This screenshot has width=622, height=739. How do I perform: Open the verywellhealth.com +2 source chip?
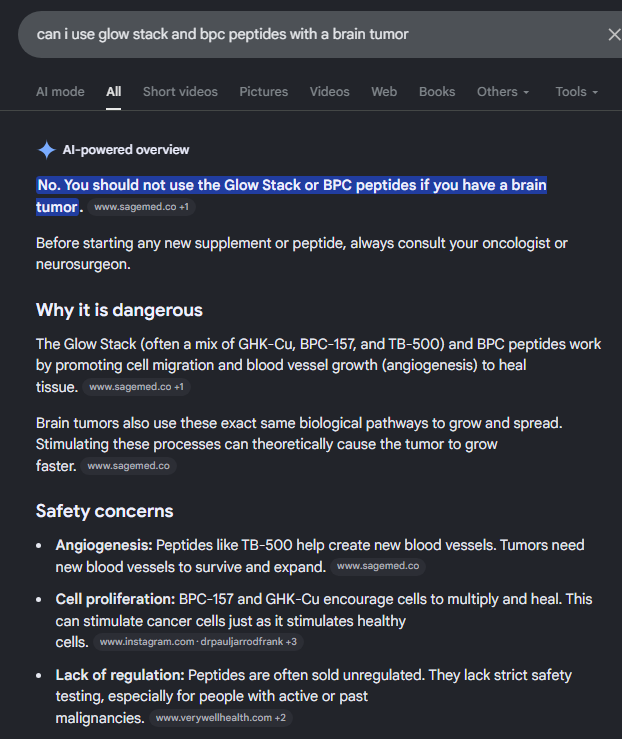221,718
